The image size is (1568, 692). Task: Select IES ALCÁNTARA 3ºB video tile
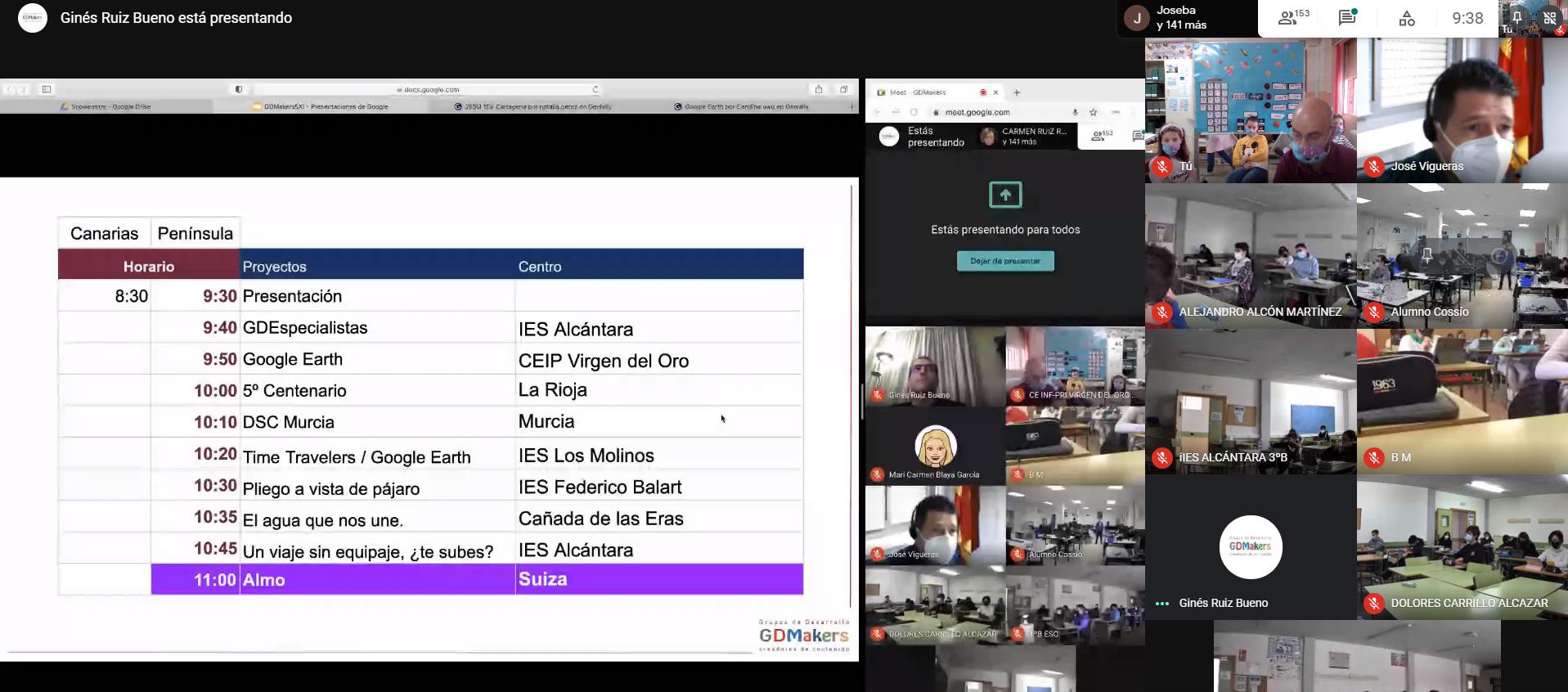pos(1251,402)
